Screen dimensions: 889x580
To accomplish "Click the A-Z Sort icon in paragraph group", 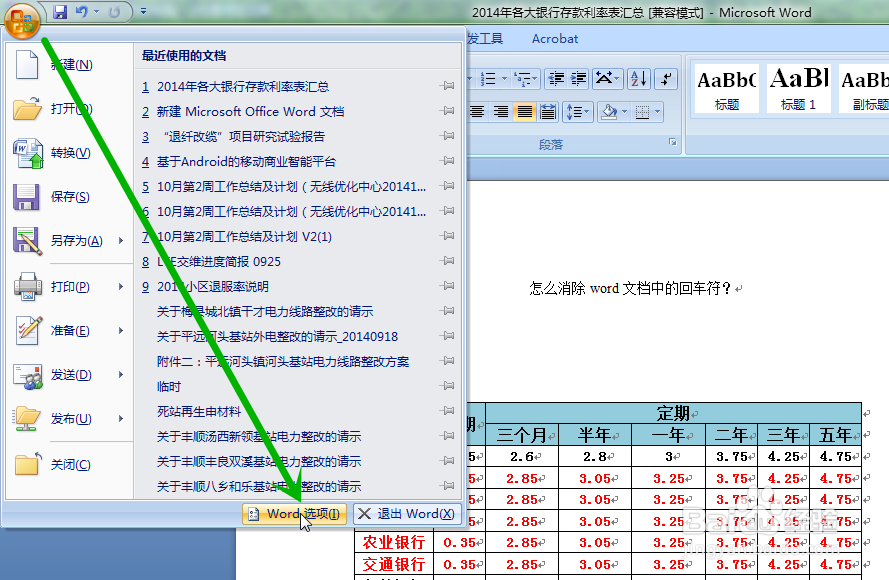I will 638,80.
